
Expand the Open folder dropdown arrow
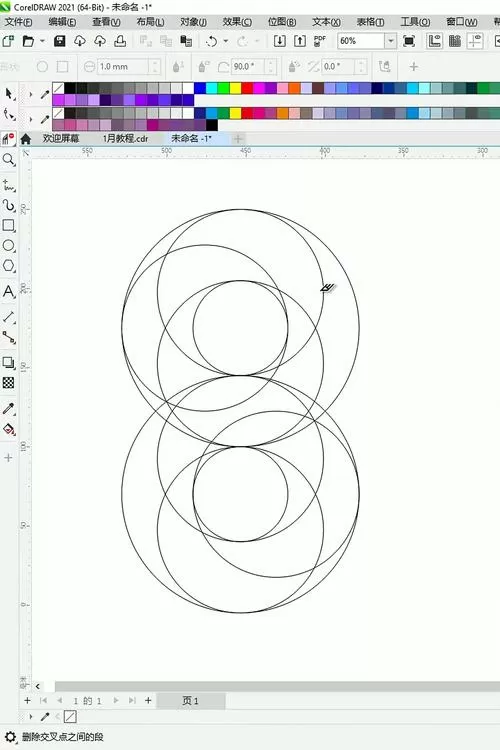[42, 41]
